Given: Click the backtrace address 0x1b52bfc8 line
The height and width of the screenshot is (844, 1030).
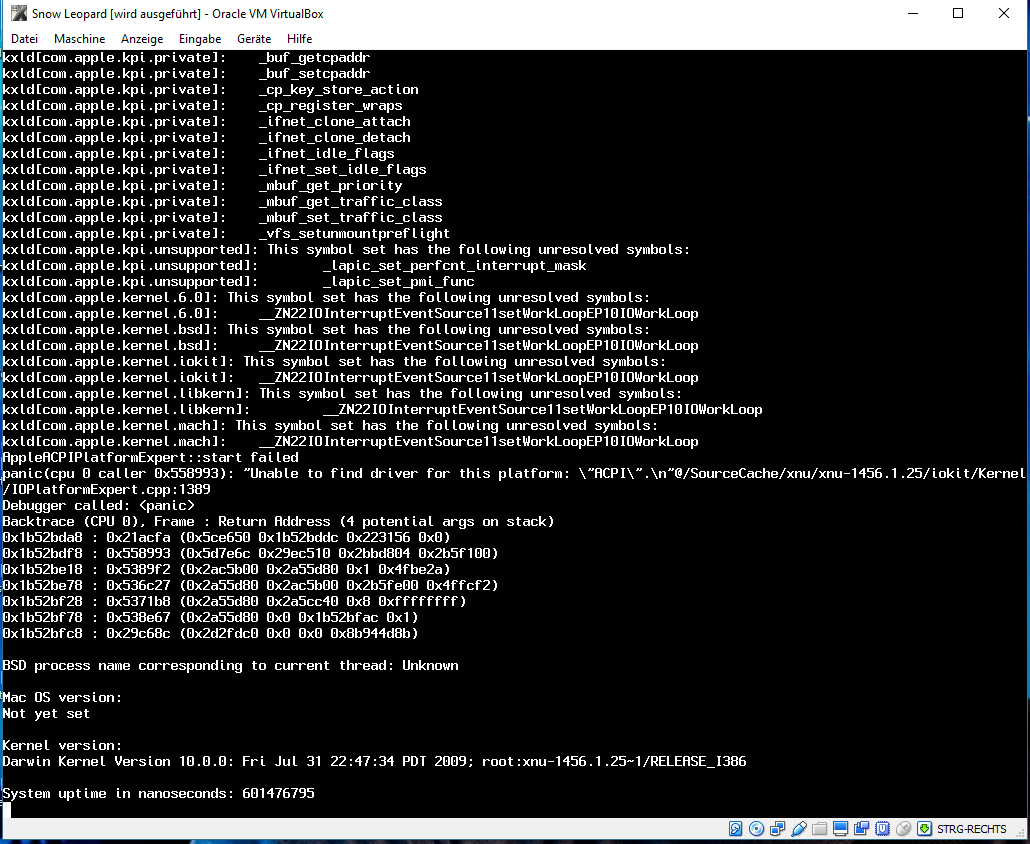Looking at the screenshot, I should [210, 633].
